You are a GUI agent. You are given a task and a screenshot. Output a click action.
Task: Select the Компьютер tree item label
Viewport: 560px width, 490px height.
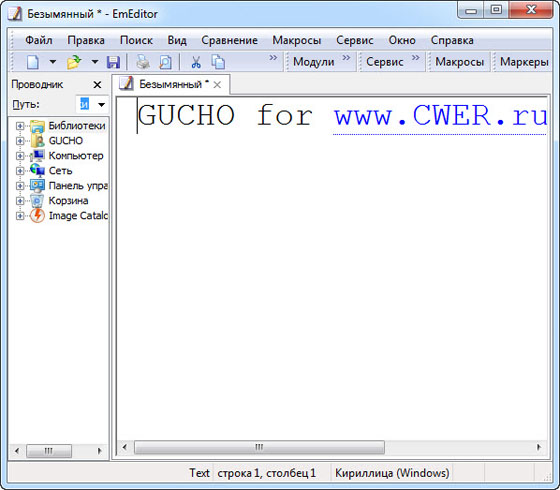pyautogui.click(x=76, y=156)
